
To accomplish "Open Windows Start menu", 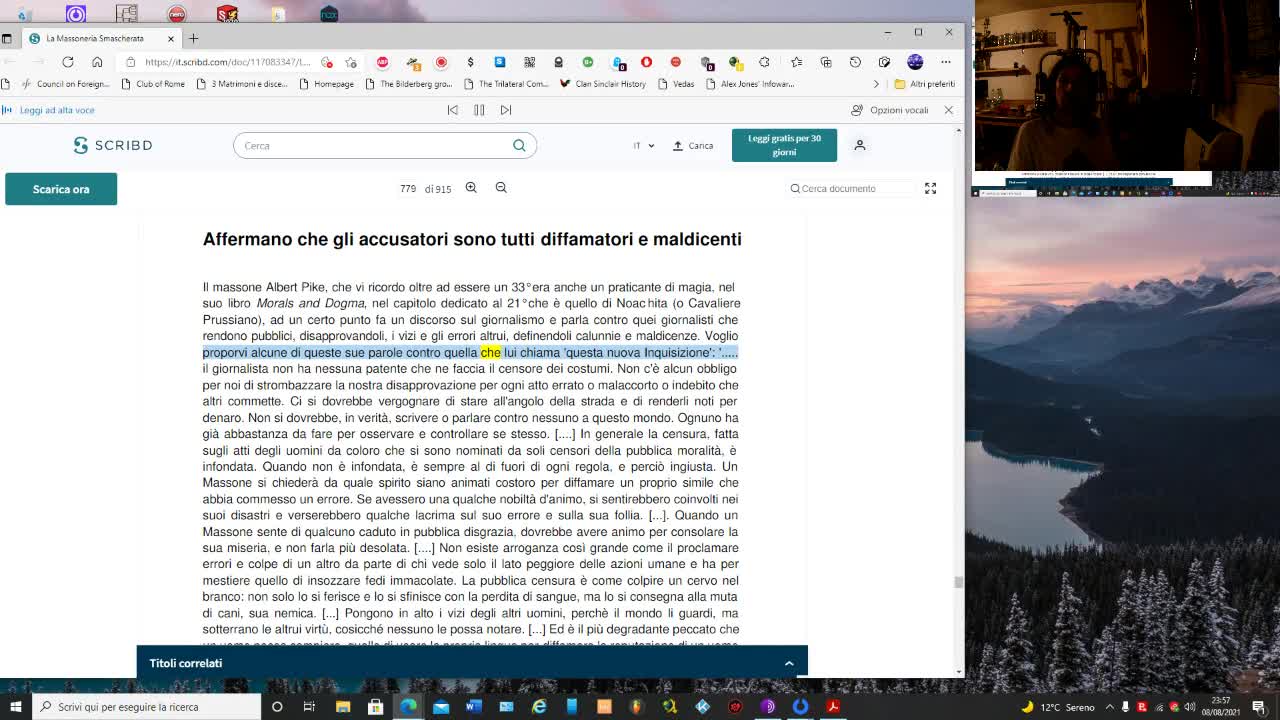I will point(15,707).
